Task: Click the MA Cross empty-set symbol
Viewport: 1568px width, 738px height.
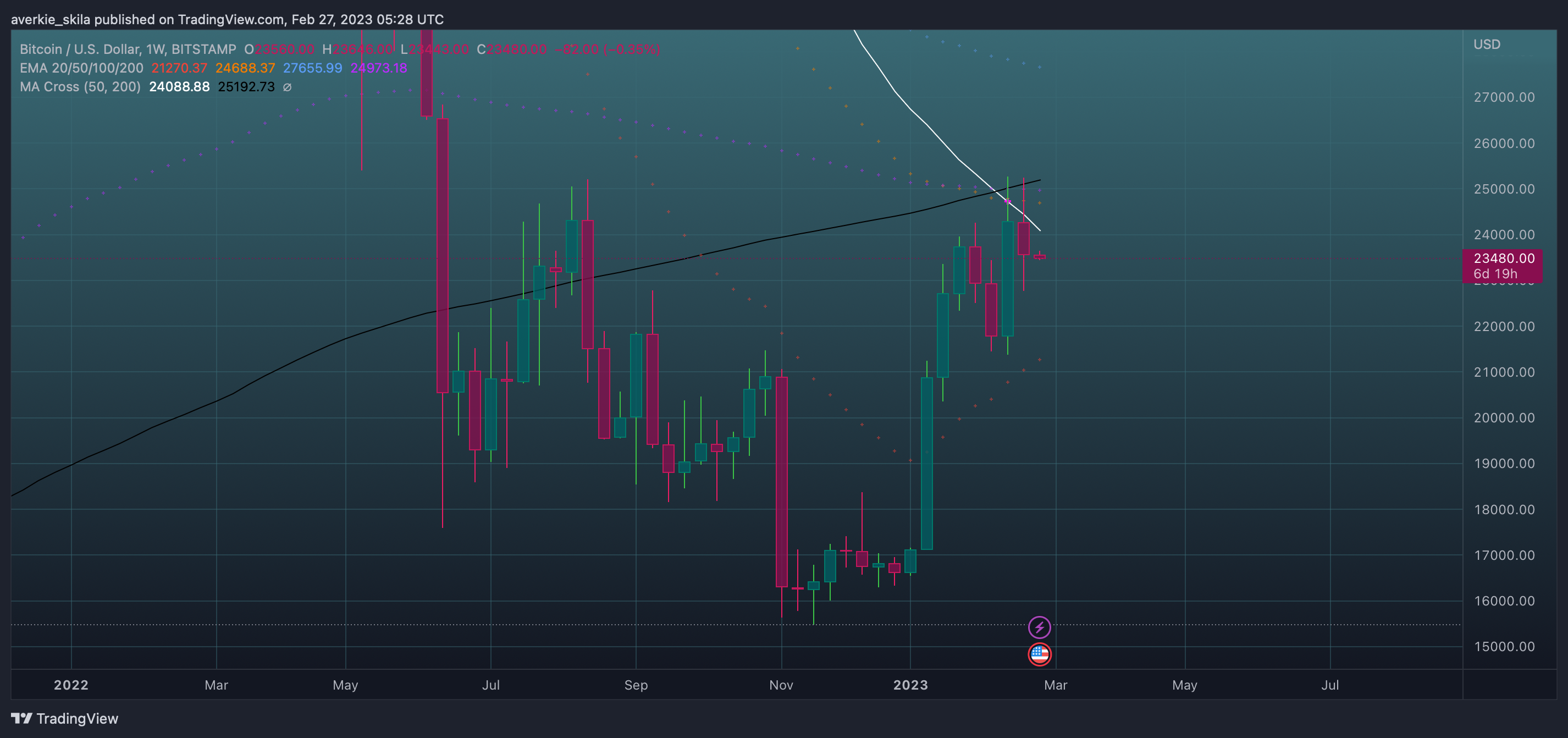Action: (x=288, y=87)
